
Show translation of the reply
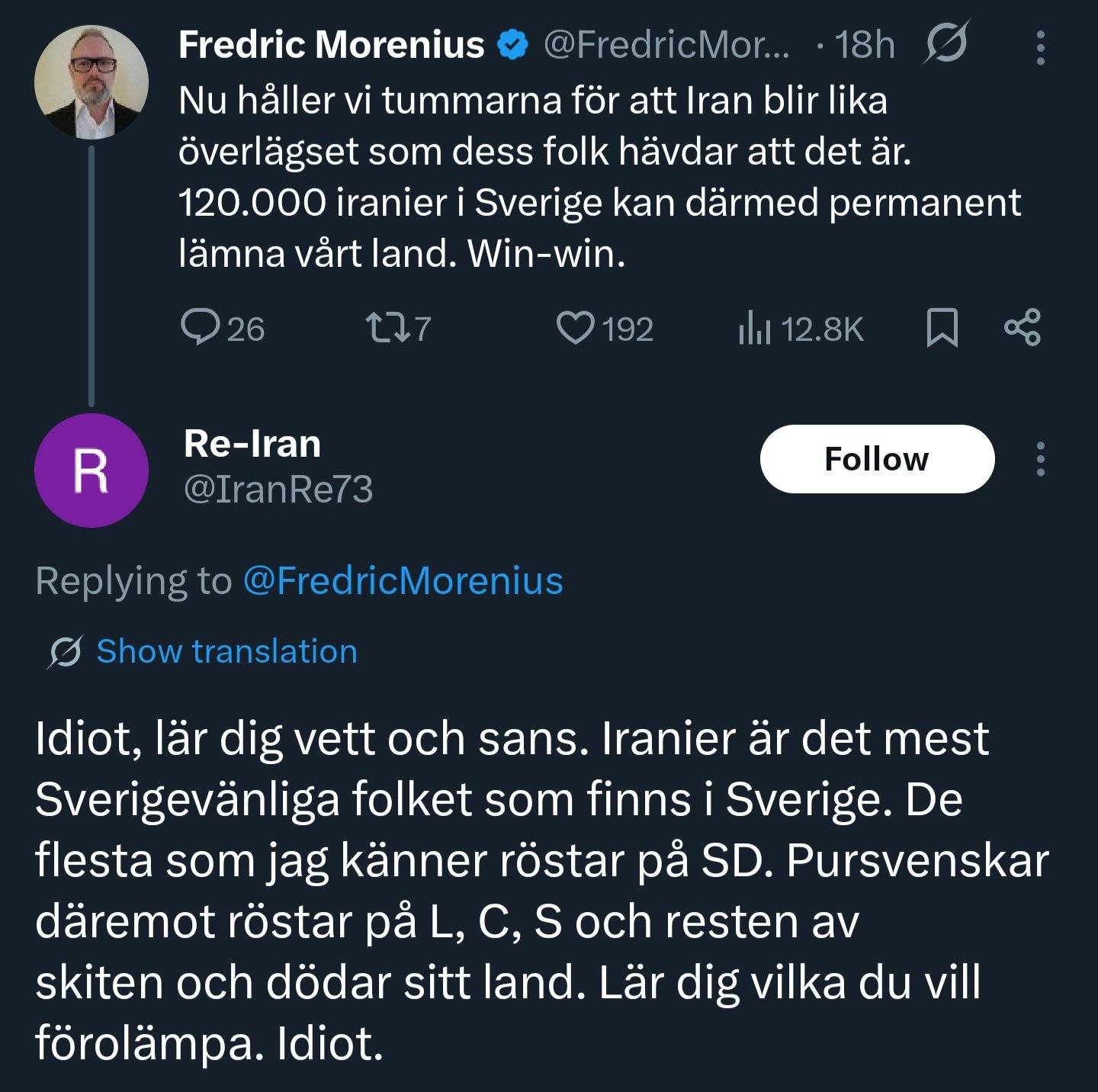tap(227, 652)
